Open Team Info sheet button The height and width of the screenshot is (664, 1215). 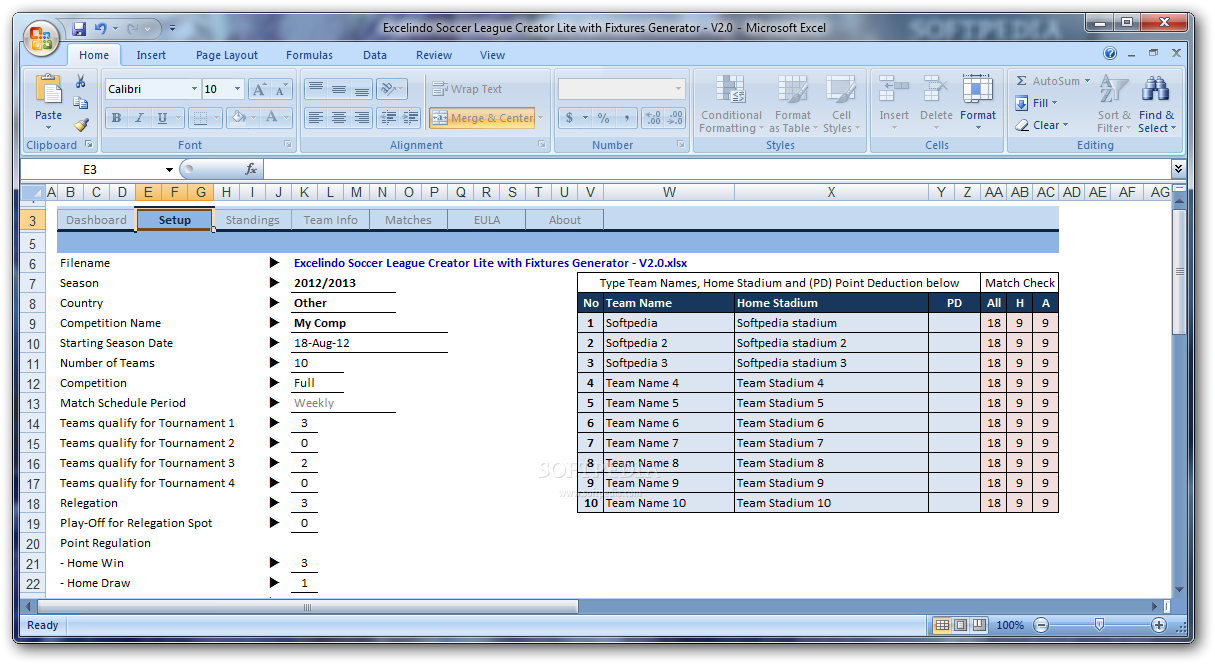[x=330, y=220]
